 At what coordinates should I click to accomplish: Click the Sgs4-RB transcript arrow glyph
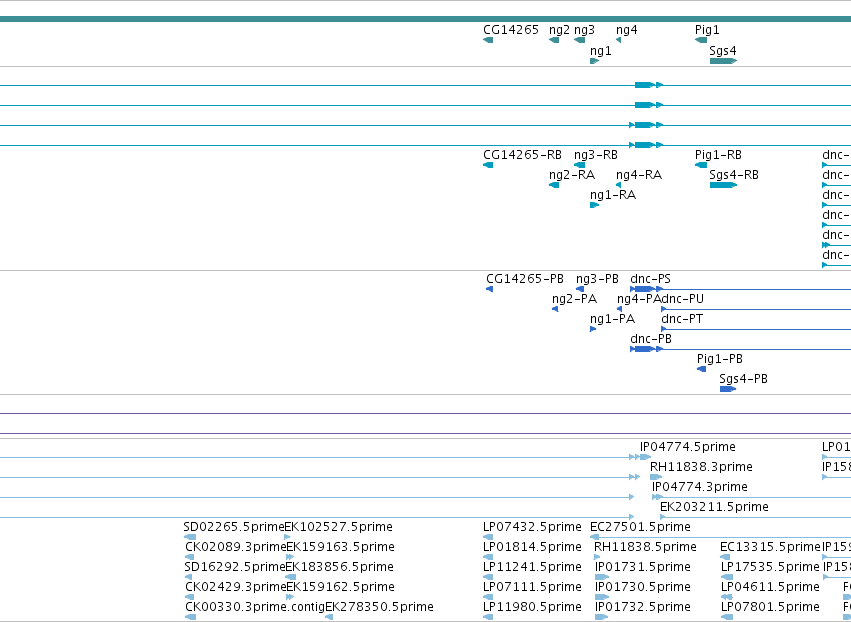pyautogui.click(x=723, y=185)
